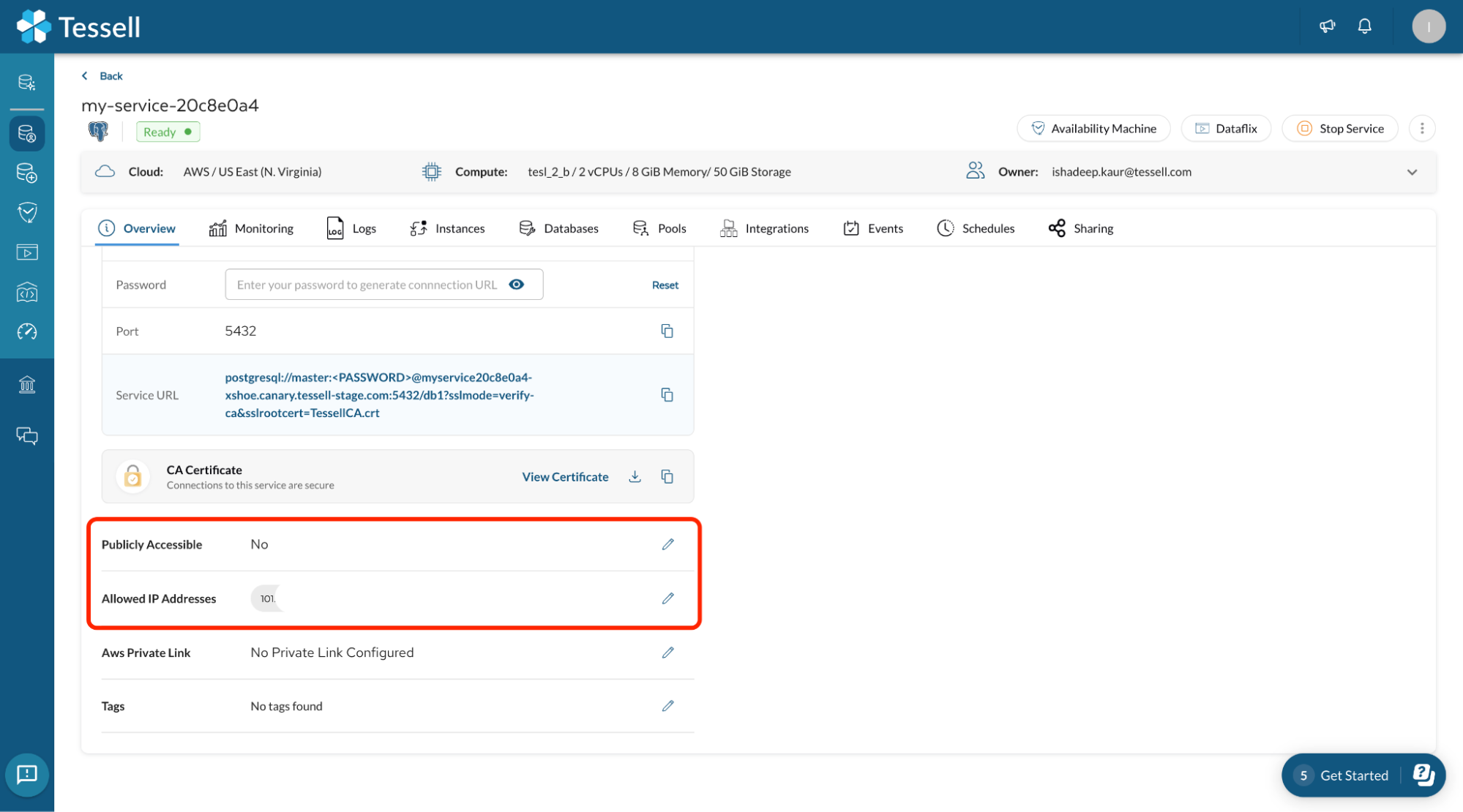Screen dimensions: 1463x812
Task: Open the Schedules tab
Action: click(x=976, y=228)
